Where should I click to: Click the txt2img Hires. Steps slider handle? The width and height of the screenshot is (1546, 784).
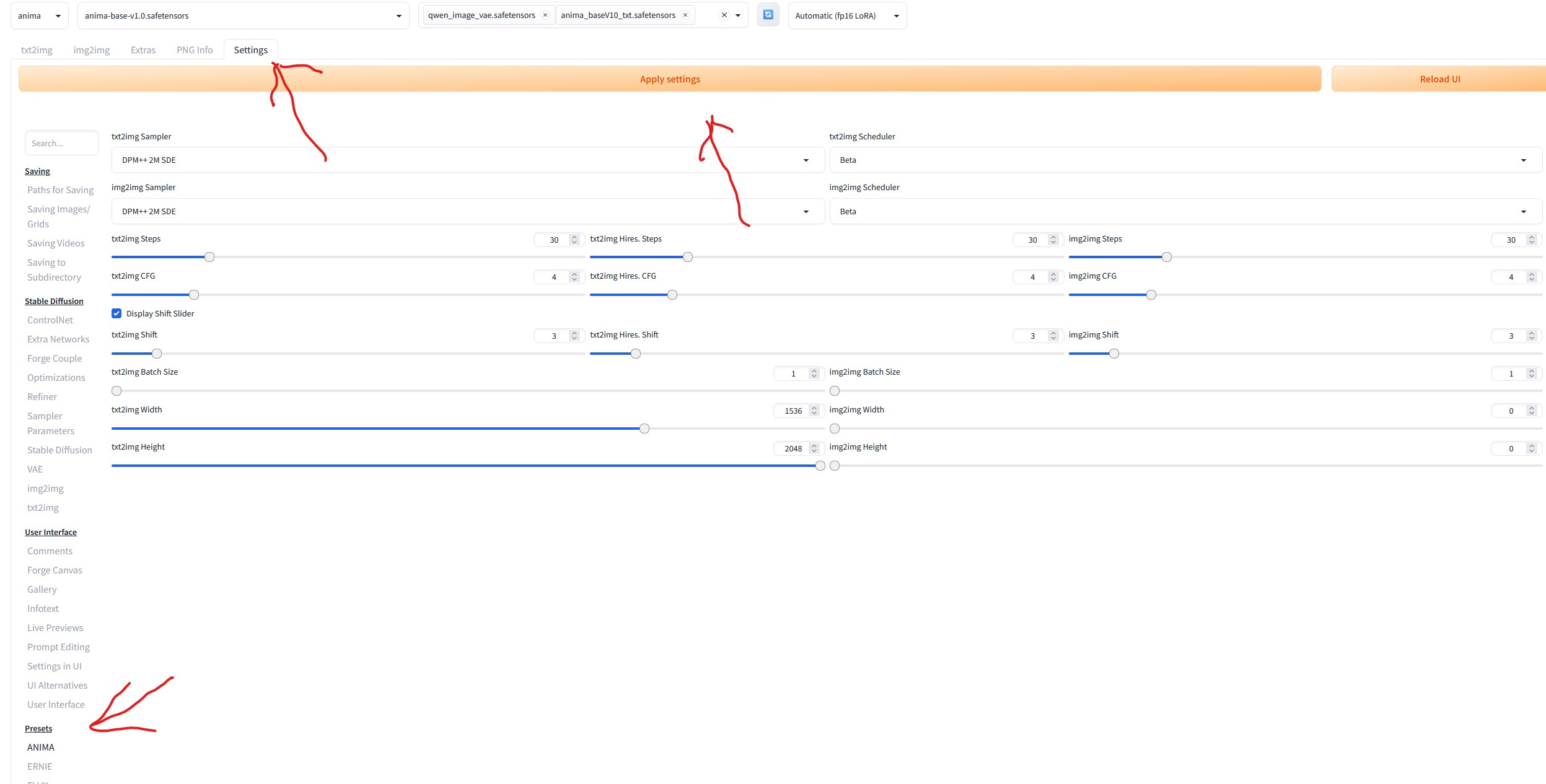(688, 257)
